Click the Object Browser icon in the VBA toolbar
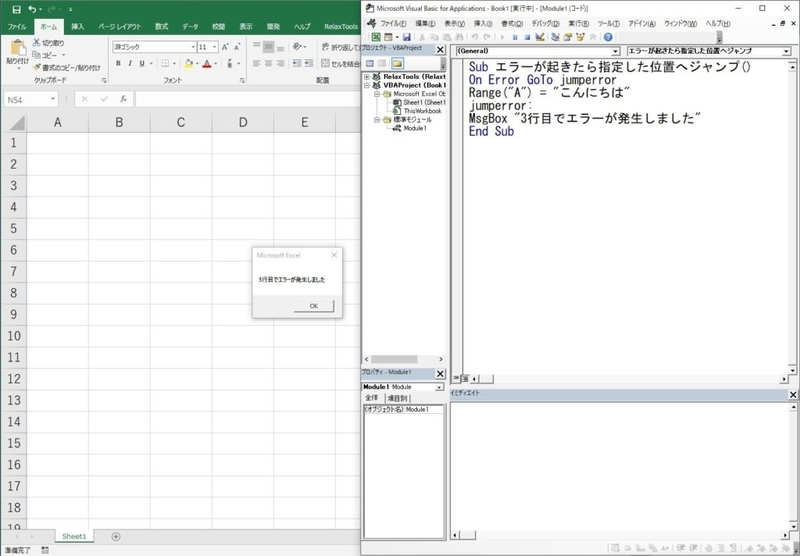The height and width of the screenshot is (556, 800). tap(580, 37)
